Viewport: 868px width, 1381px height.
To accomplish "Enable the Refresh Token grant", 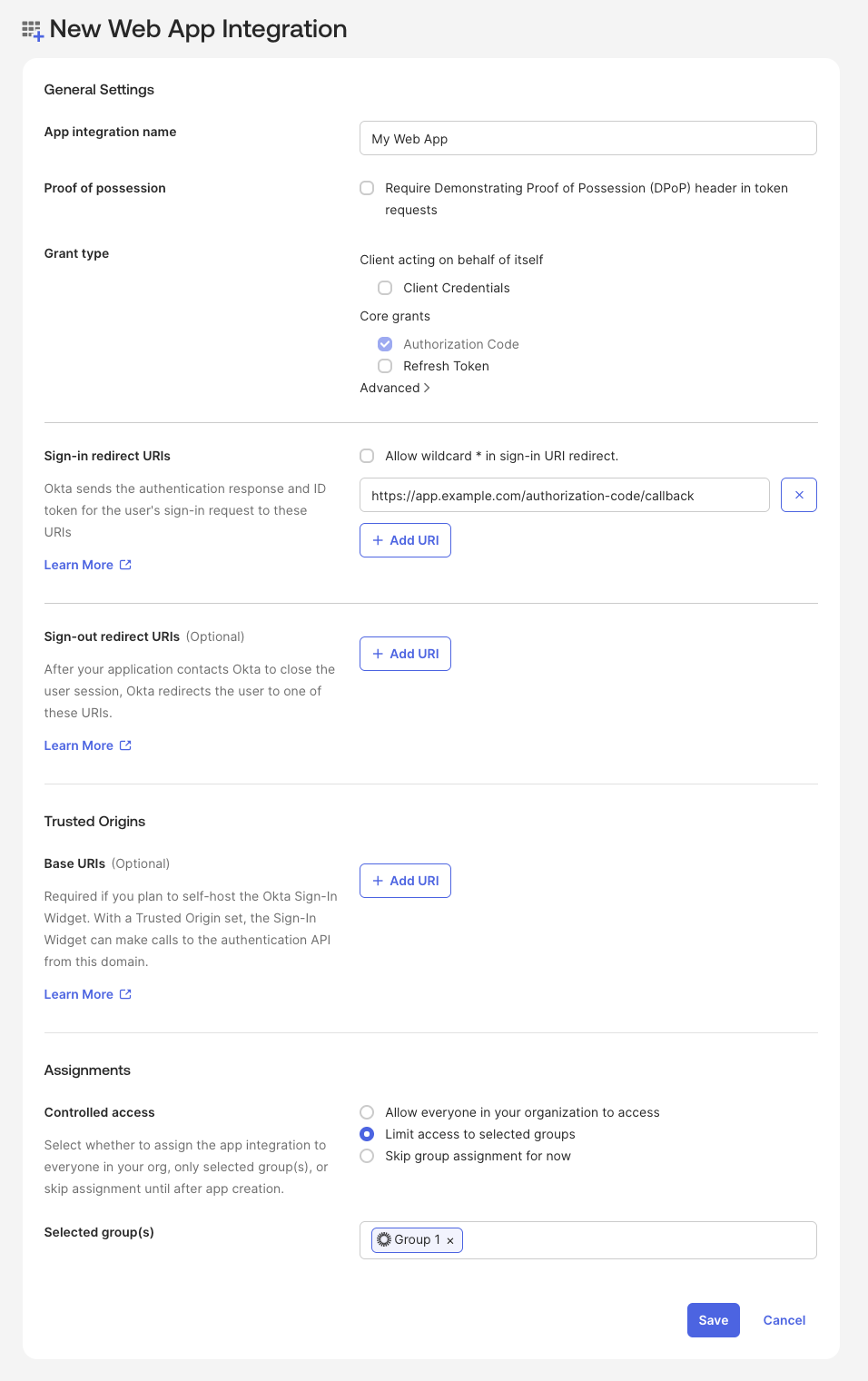I will tap(385, 366).
